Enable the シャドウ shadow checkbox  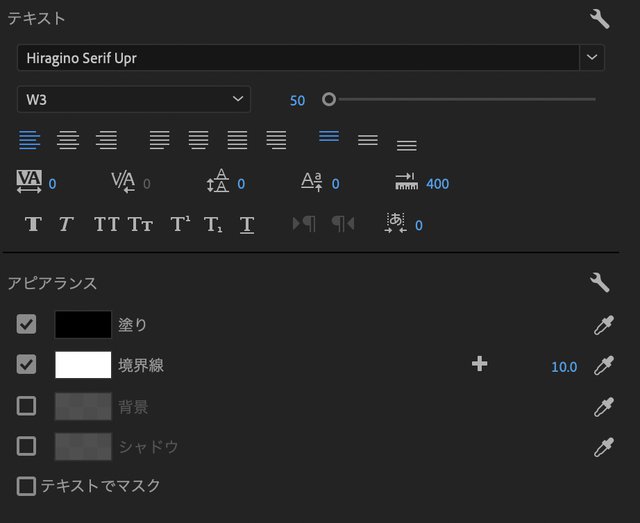(27, 446)
